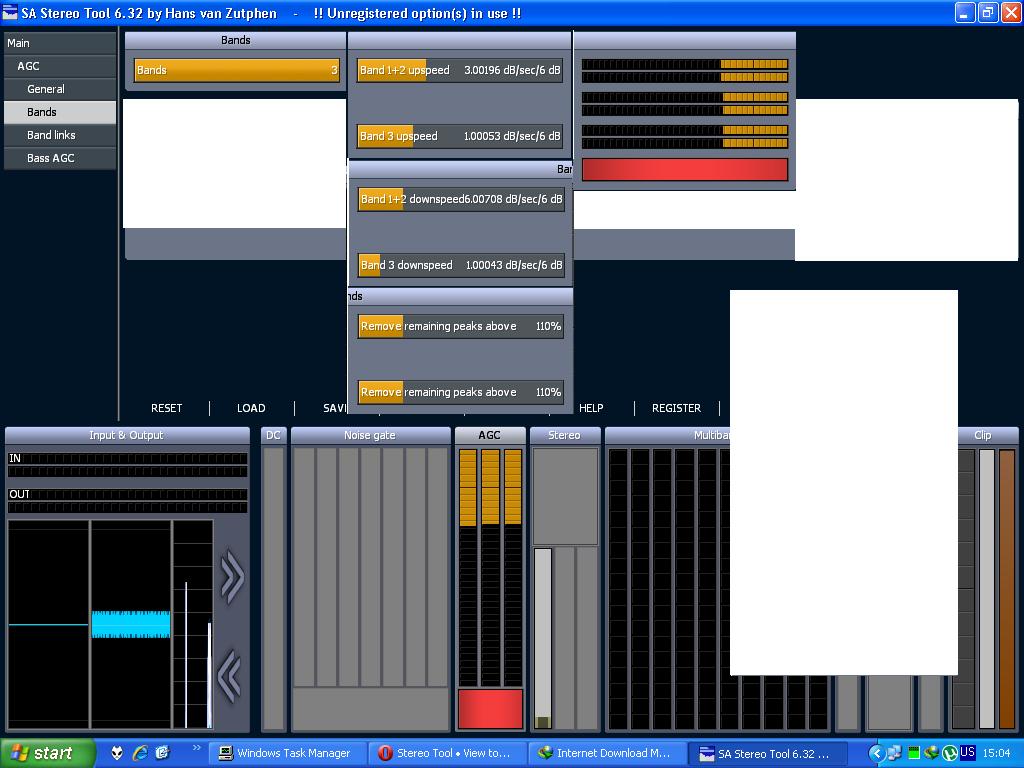Select AGC in the left navigation
The height and width of the screenshot is (768, 1024).
tap(60, 66)
